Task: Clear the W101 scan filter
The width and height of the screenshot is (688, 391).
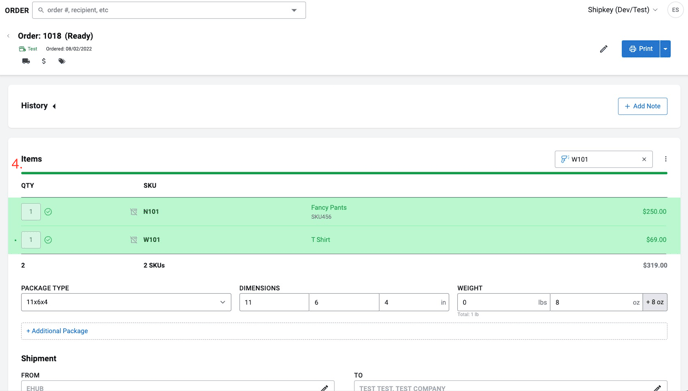Action: pyautogui.click(x=644, y=159)
